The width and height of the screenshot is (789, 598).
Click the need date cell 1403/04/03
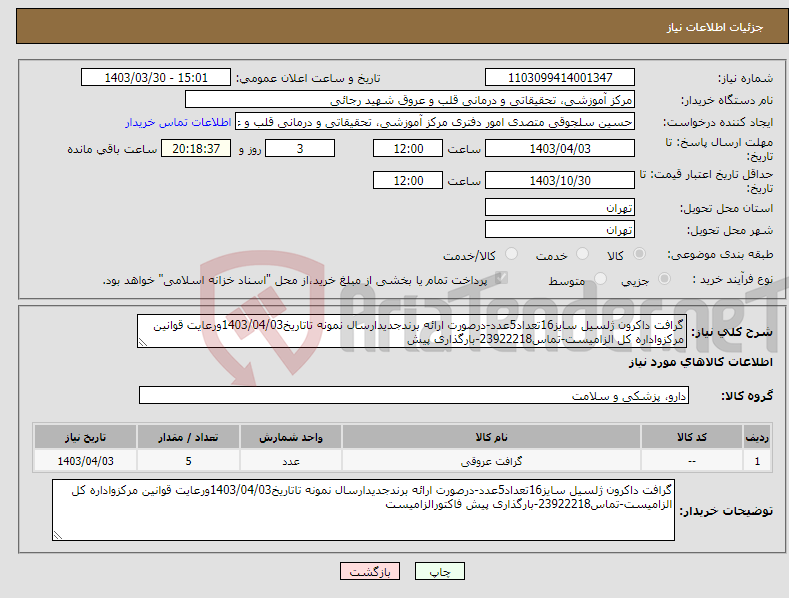pyautogui.click(x=86, y=461)
